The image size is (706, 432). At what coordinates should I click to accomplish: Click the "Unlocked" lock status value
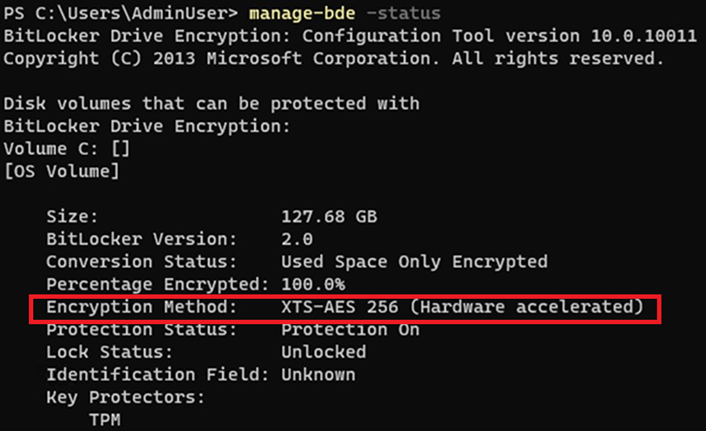coord(323,352)
